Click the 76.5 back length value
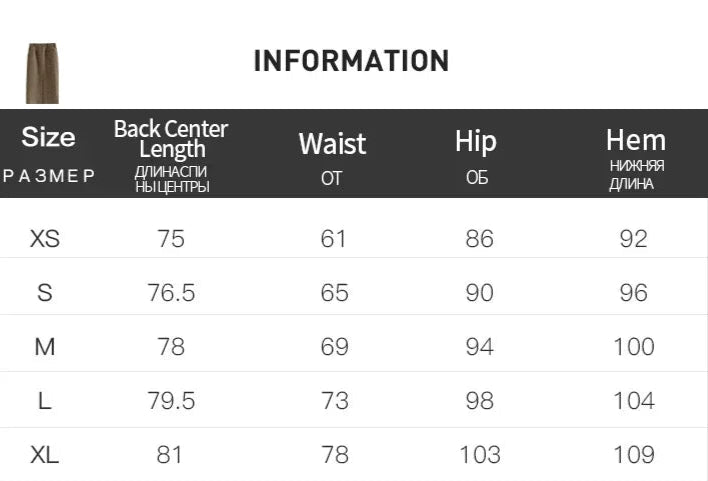Viewport: 708px width, 481px height. tap(171, 293)
